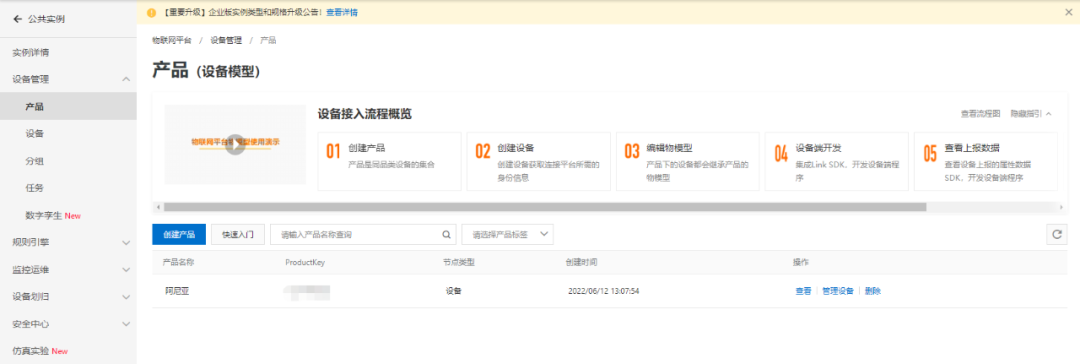Screen dimensions: 1080x364
Task: Click the 创建时间 column header
Action: pos(581,263)
